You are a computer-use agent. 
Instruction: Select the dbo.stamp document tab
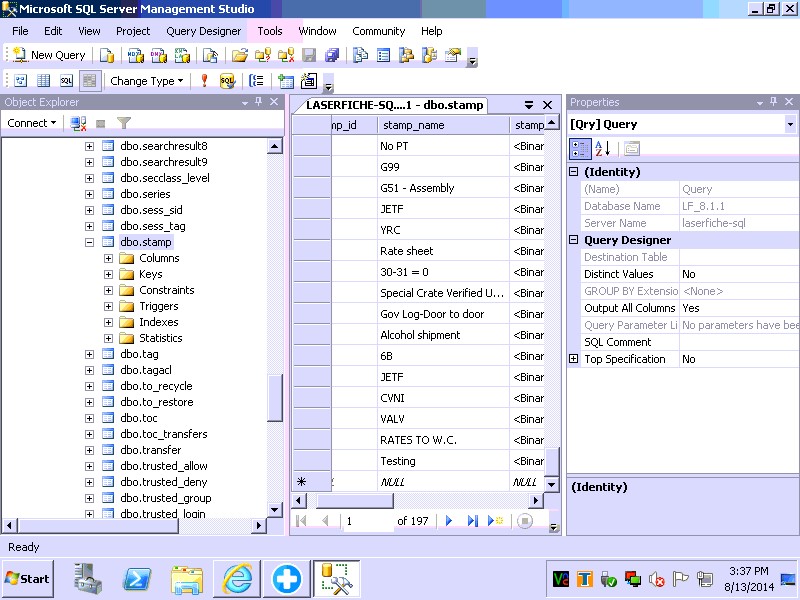pyautogui.click(x=394, y=104)
